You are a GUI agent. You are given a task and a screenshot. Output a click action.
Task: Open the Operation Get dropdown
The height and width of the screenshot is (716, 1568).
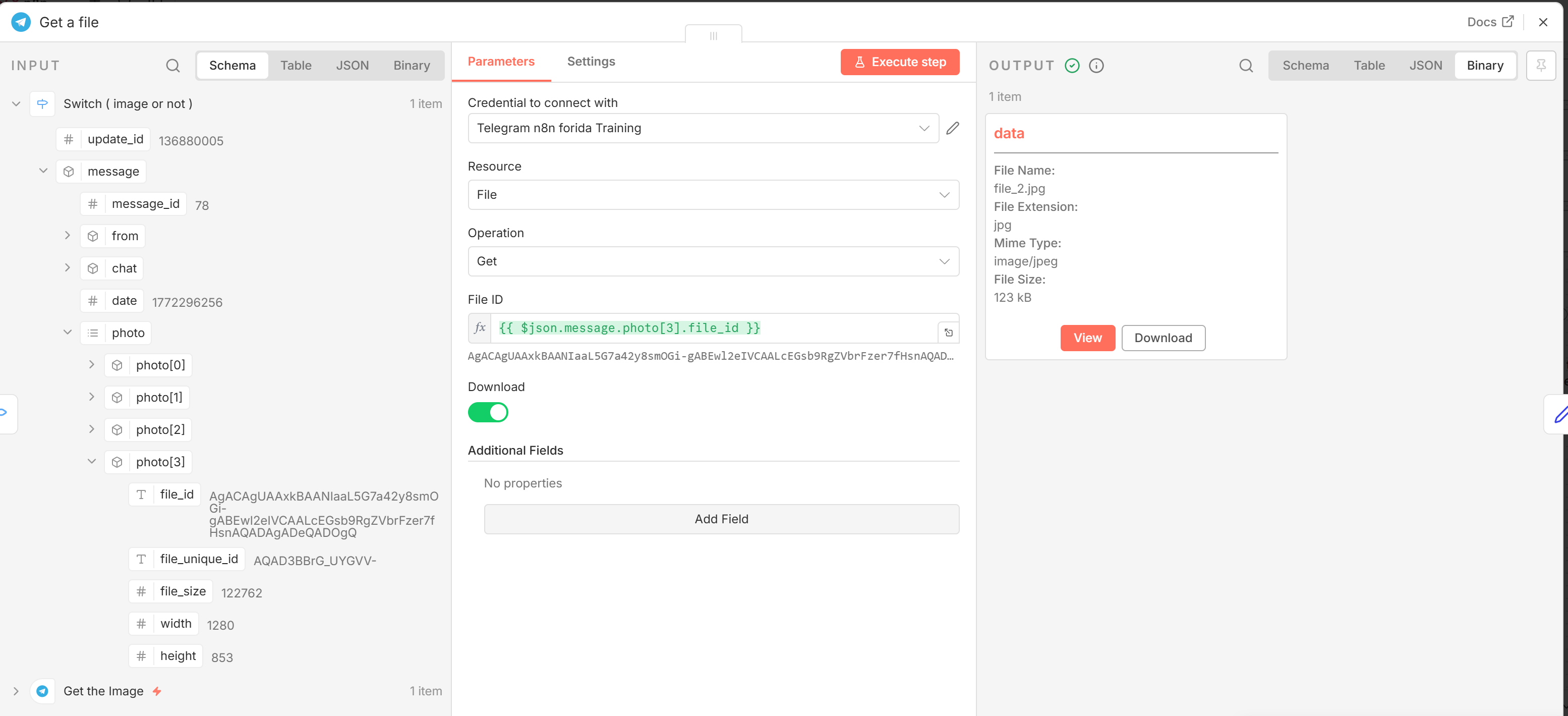click(713, 261)
